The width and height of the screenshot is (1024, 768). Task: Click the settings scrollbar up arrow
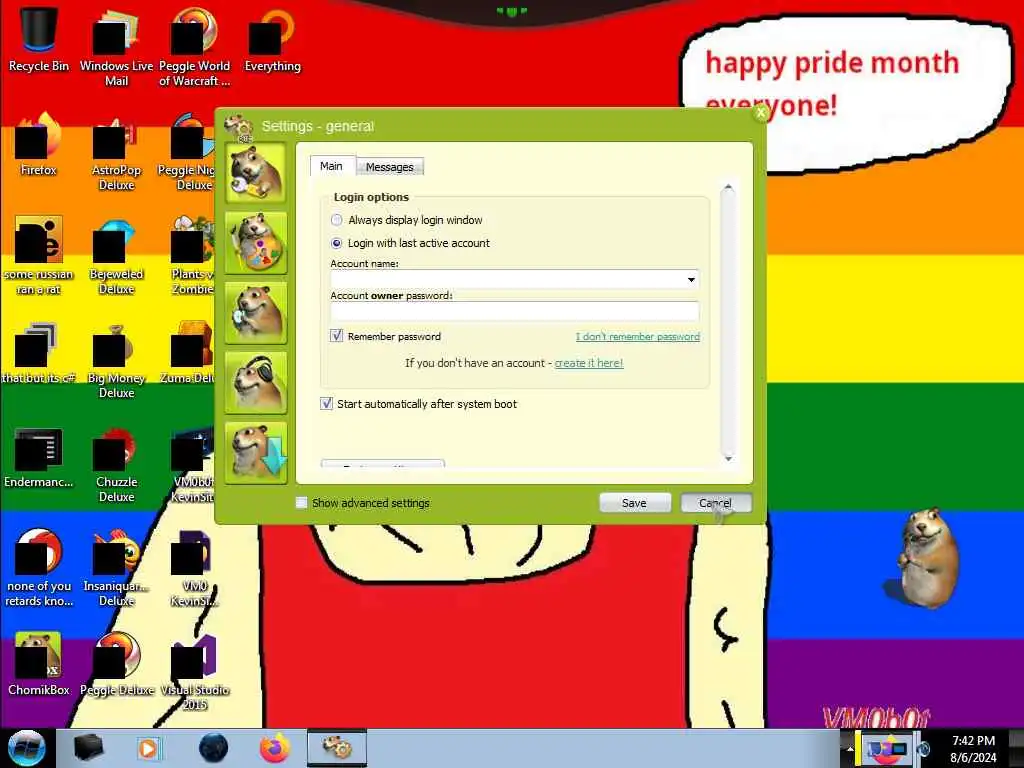click(728, 188)
